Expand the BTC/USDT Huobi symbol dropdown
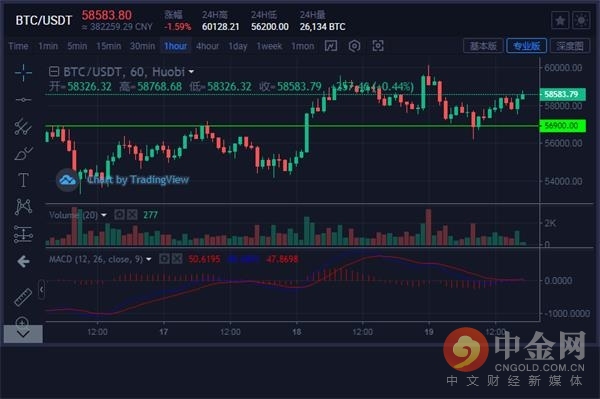 pyautogui.click(x=191, y=72)
